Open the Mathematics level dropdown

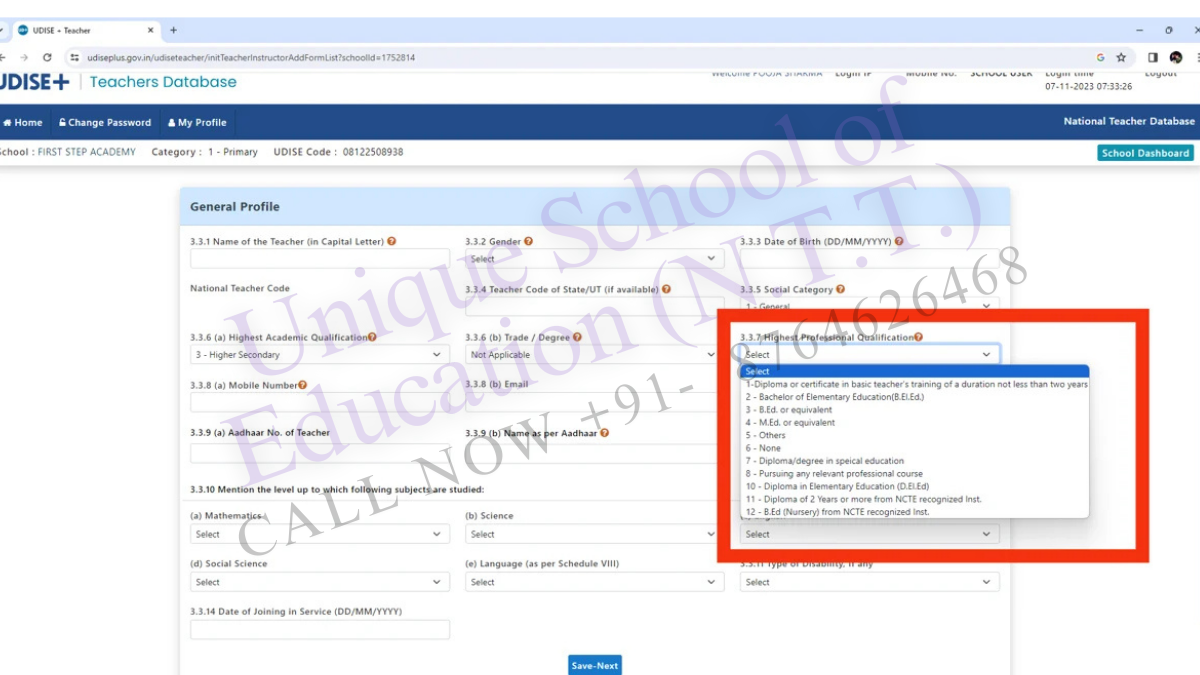[x=320, y=534]
